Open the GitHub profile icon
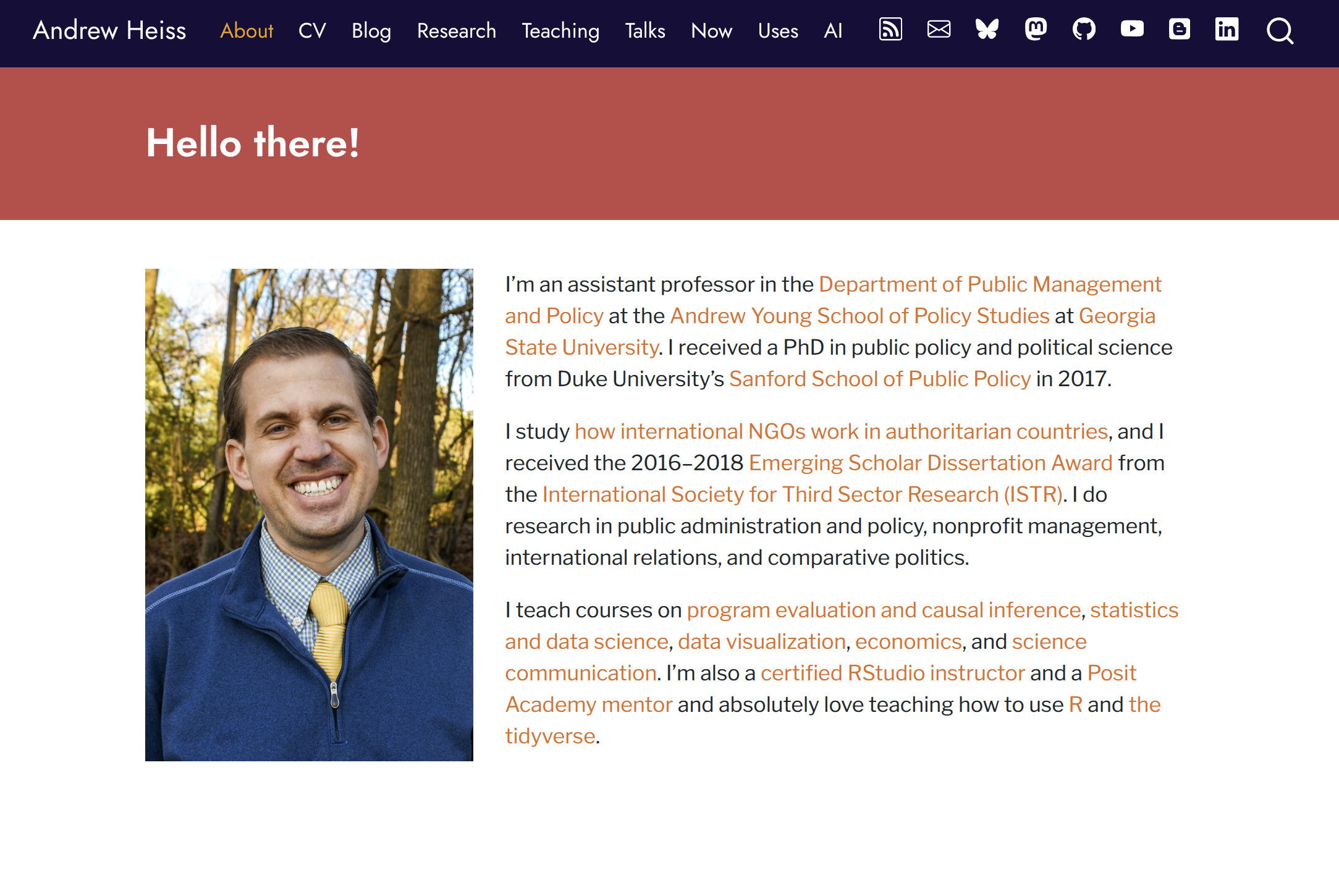 pos(1084,30)
